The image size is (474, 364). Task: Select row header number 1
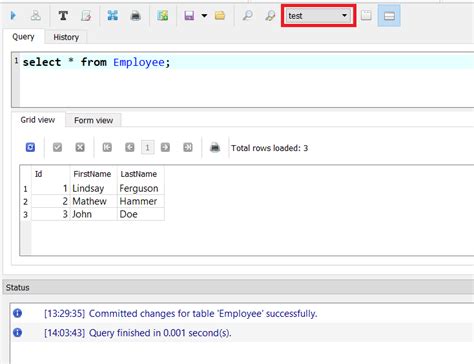(x=25, y=189)
